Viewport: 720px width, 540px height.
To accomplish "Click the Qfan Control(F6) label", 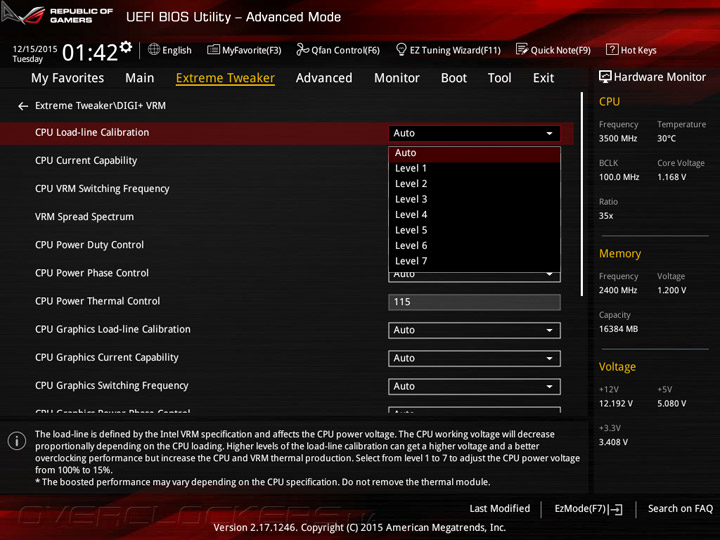I will pos(346,50).
